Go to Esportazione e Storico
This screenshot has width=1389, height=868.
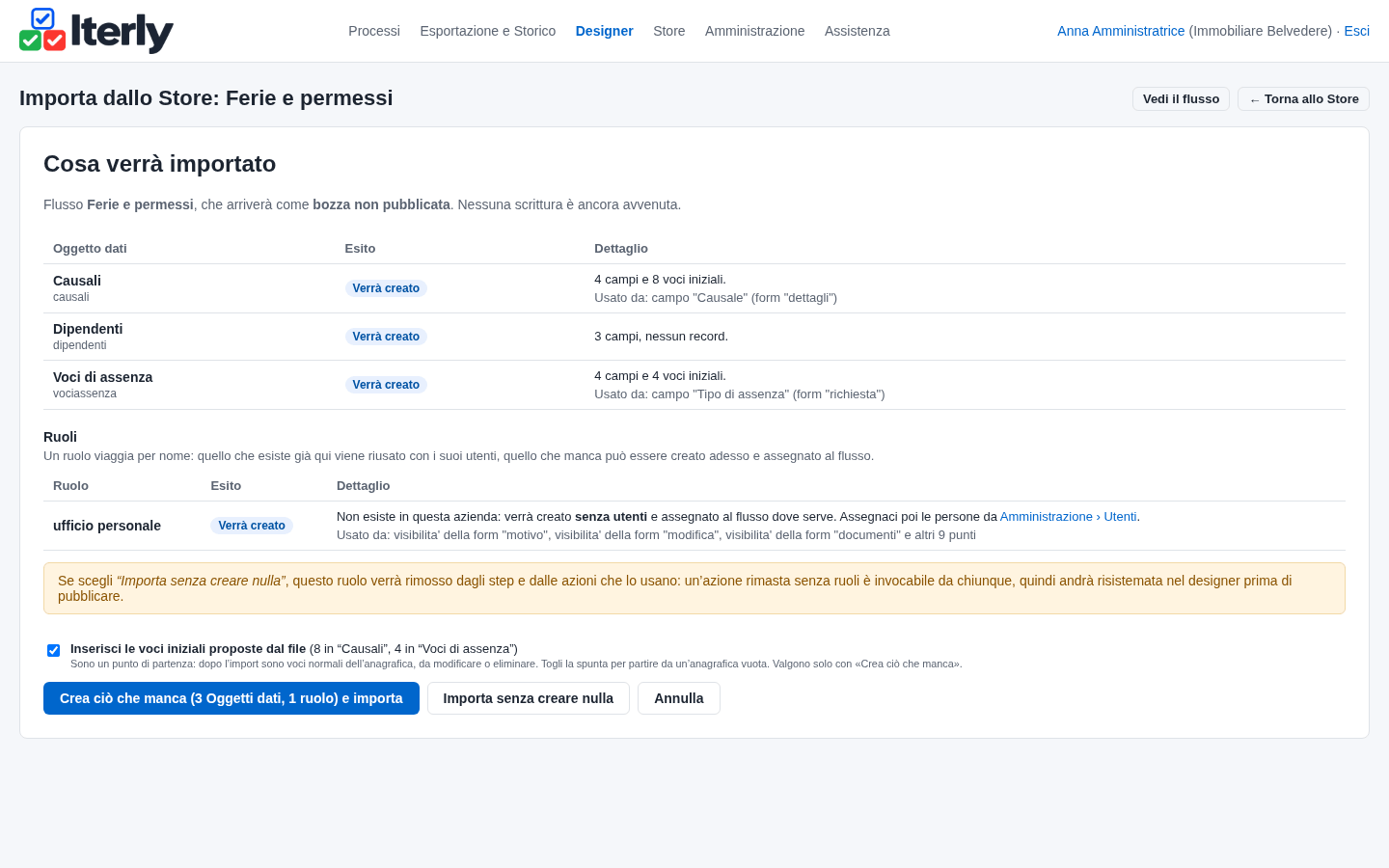point(488,31)
